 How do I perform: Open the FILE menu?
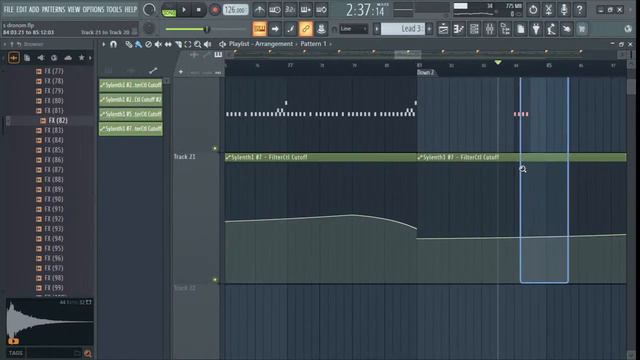coord(8,9)
